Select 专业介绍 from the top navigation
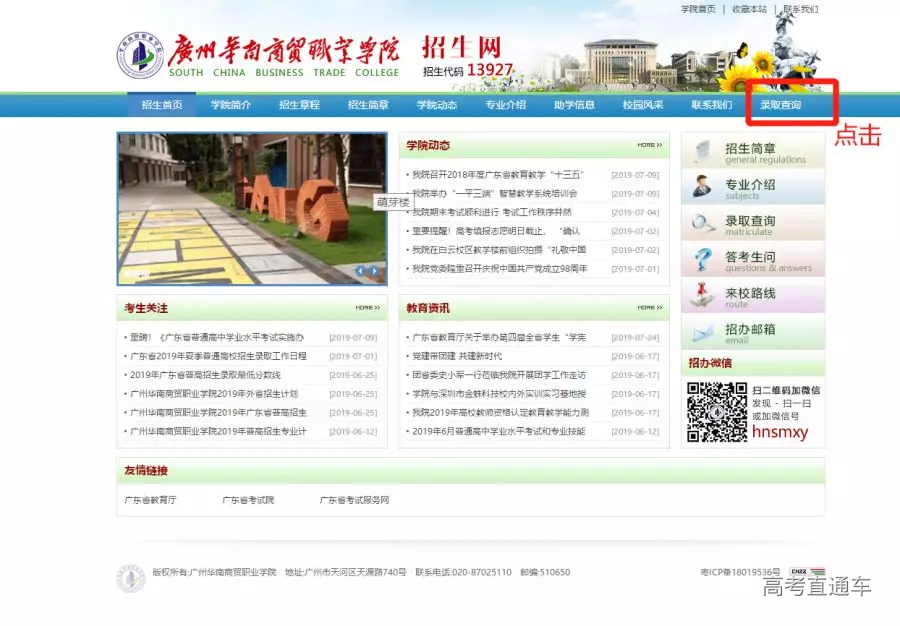Image resolution: width=900 pixels, height=626 pixels. click(505, 105)
